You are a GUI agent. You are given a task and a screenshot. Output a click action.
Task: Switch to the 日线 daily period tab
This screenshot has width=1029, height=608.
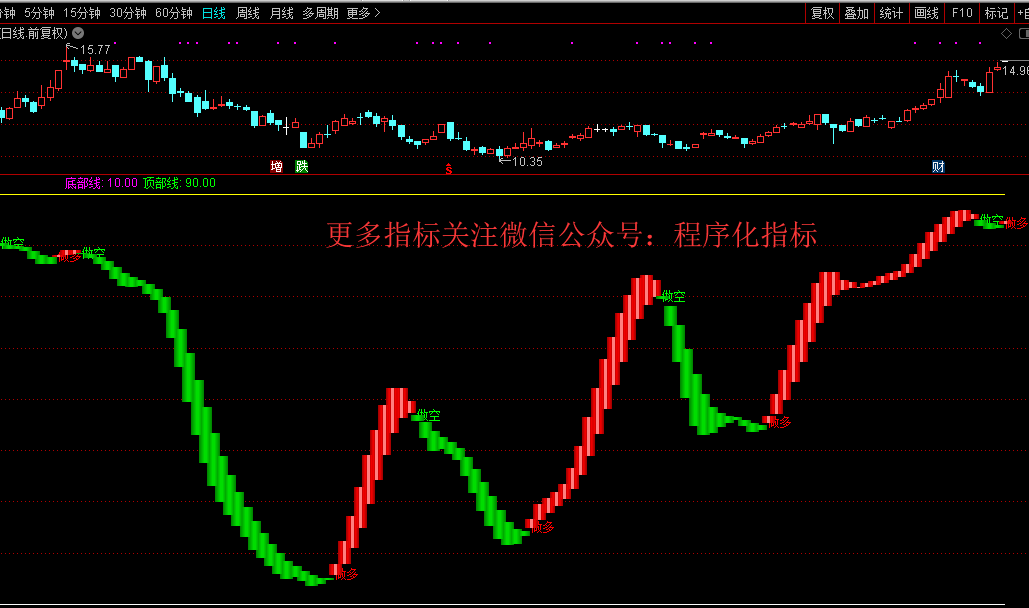point(214,13)
